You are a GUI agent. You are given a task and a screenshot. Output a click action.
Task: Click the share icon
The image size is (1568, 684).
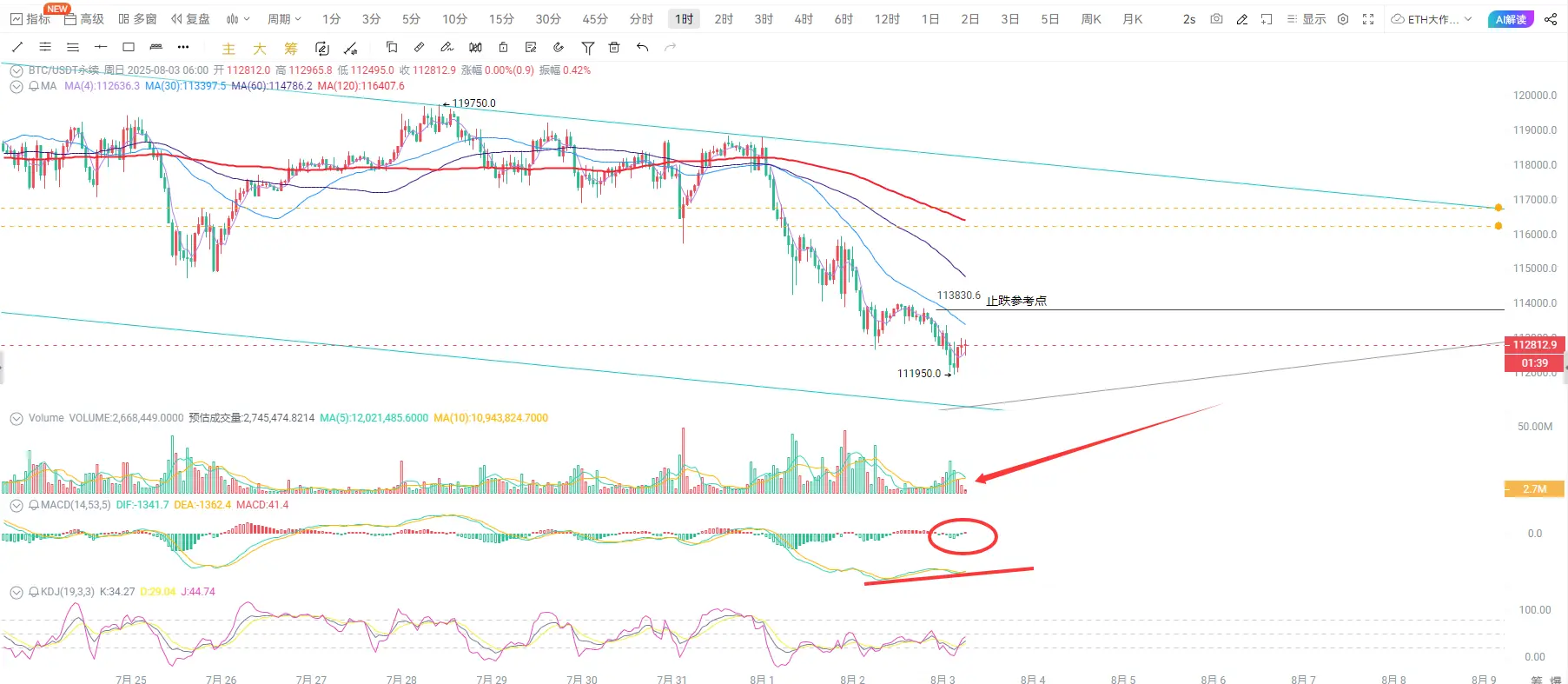(x=1551, y=19)
